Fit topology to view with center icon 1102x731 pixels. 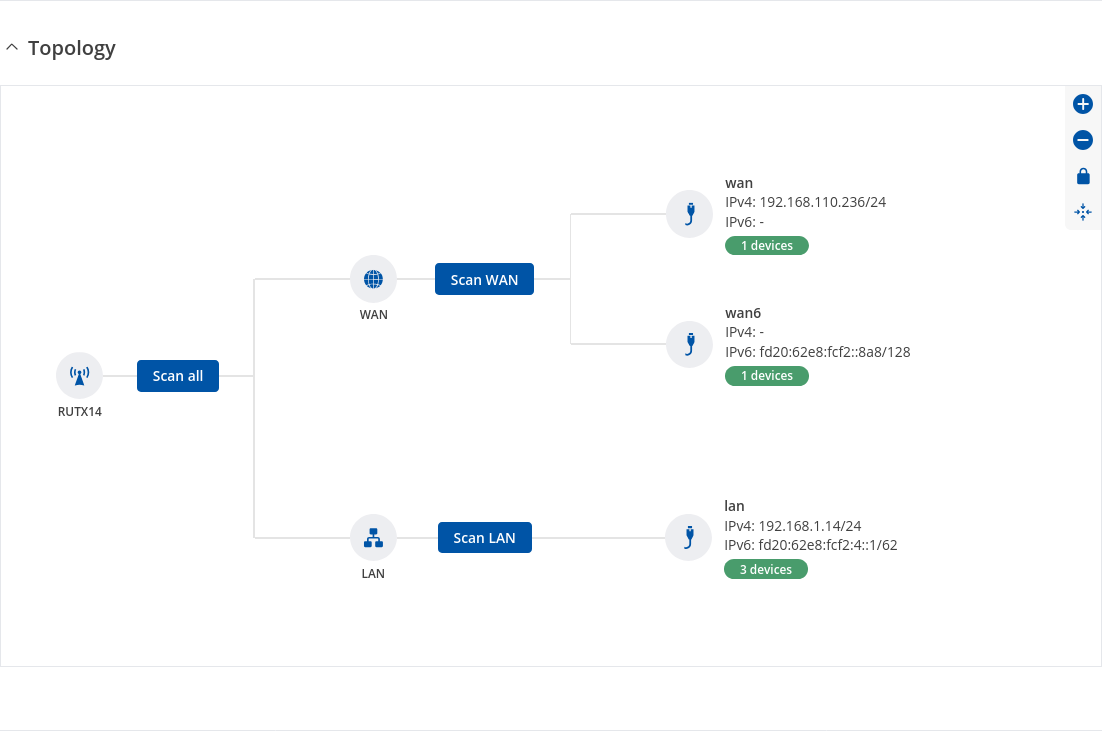1082,212
